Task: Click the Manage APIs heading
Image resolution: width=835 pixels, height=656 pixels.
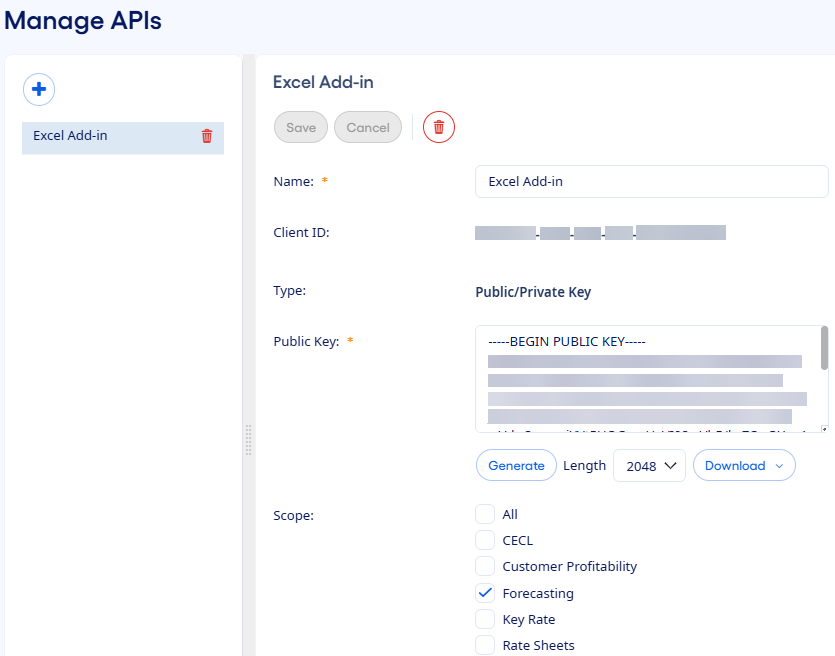Action: pyautogui.click(x=83, y=21)
